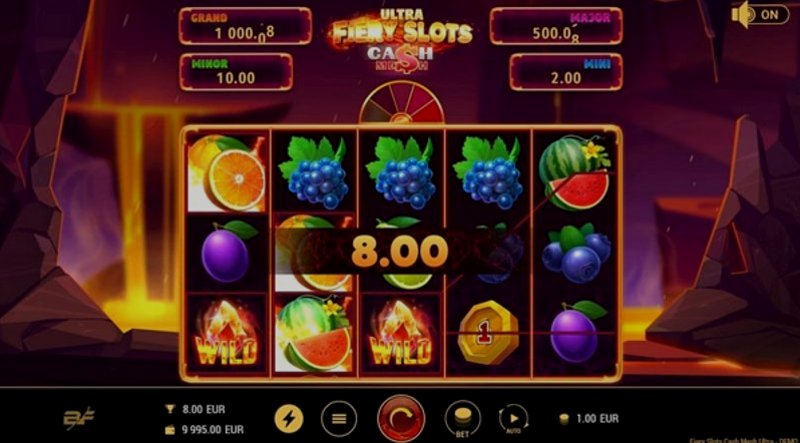
Task: Click the red spin button
Action: click(x=401, y=419)
